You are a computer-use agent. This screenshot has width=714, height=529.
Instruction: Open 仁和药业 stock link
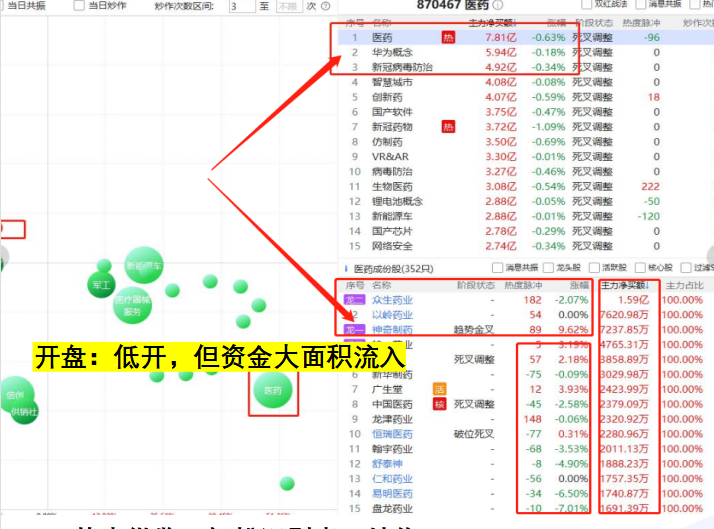pyautogui.click(x=392, y=478)
